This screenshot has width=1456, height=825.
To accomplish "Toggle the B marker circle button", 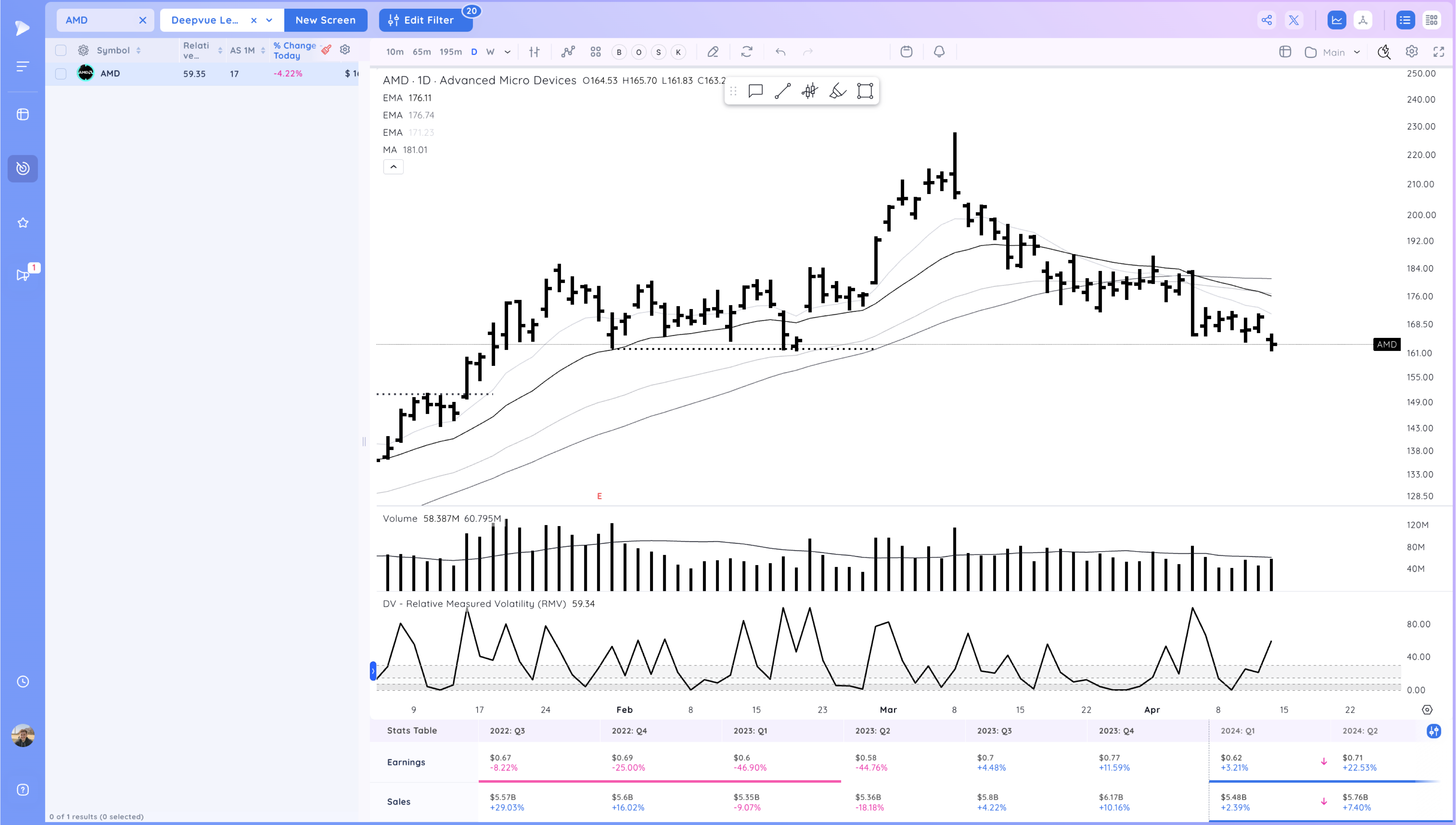I will pyautogui.click(x=619, y=52).
